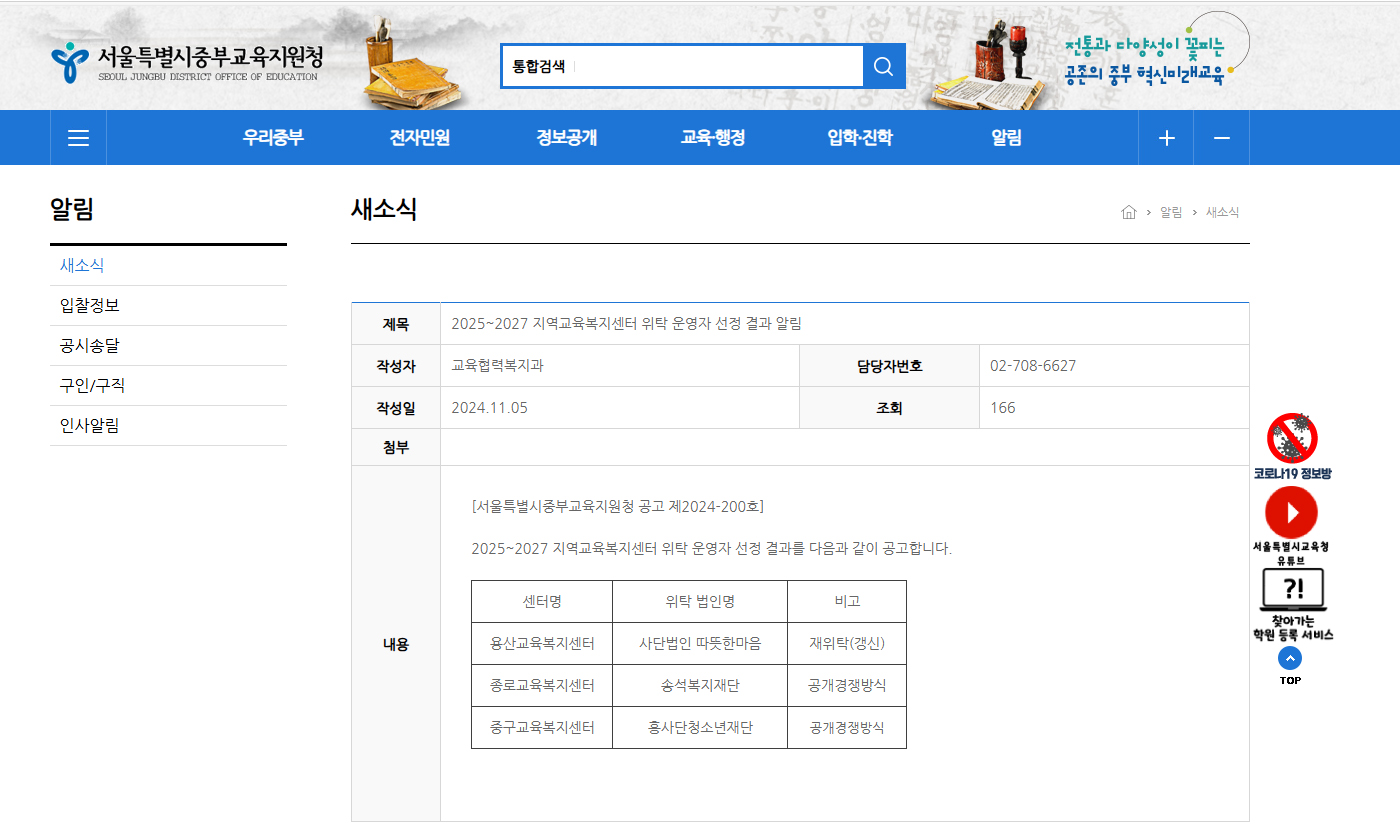1400x833 pixels.
Task: Click the 첨부 row label
Action: [396, 448]
